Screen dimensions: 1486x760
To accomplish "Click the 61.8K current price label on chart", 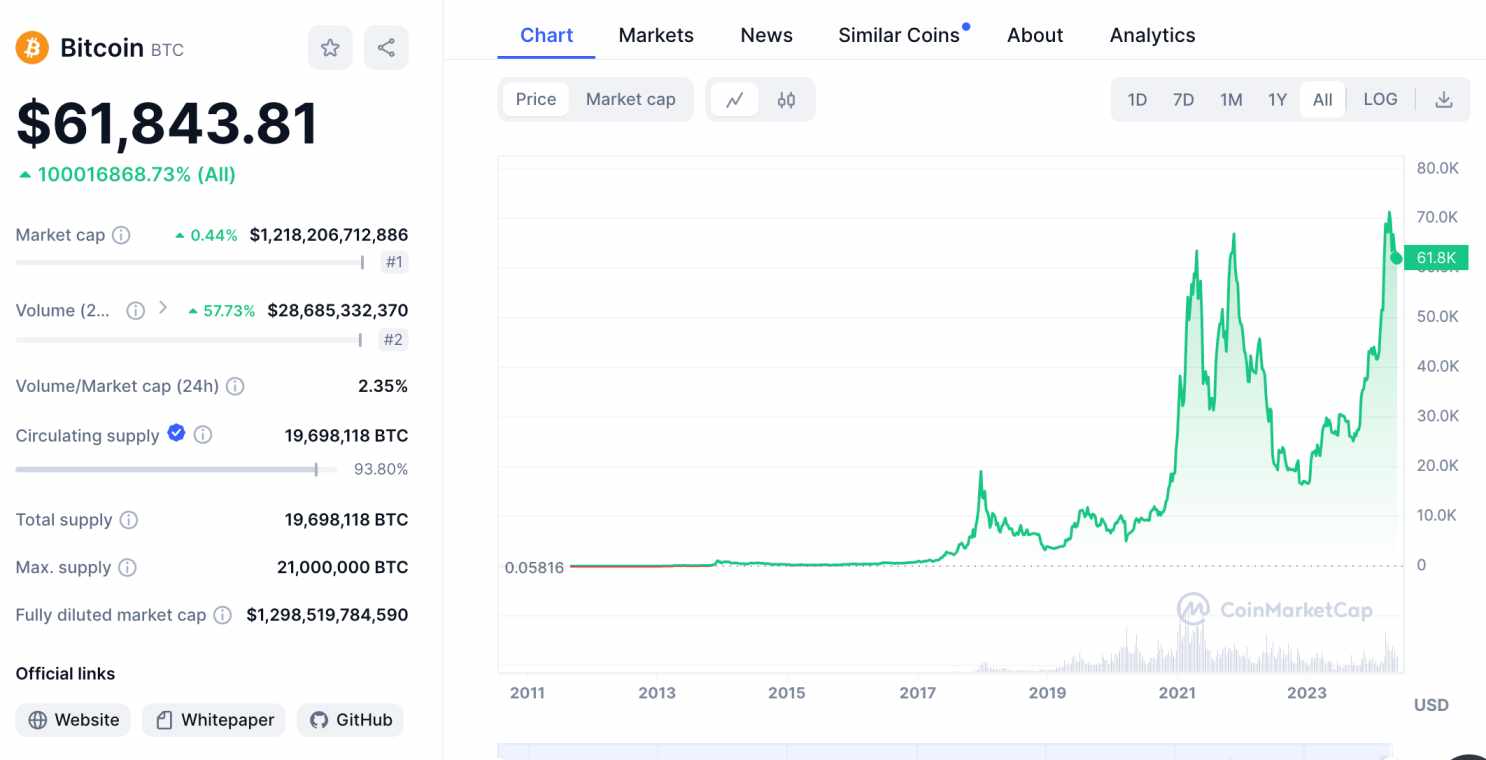I will pos(1436,258).
